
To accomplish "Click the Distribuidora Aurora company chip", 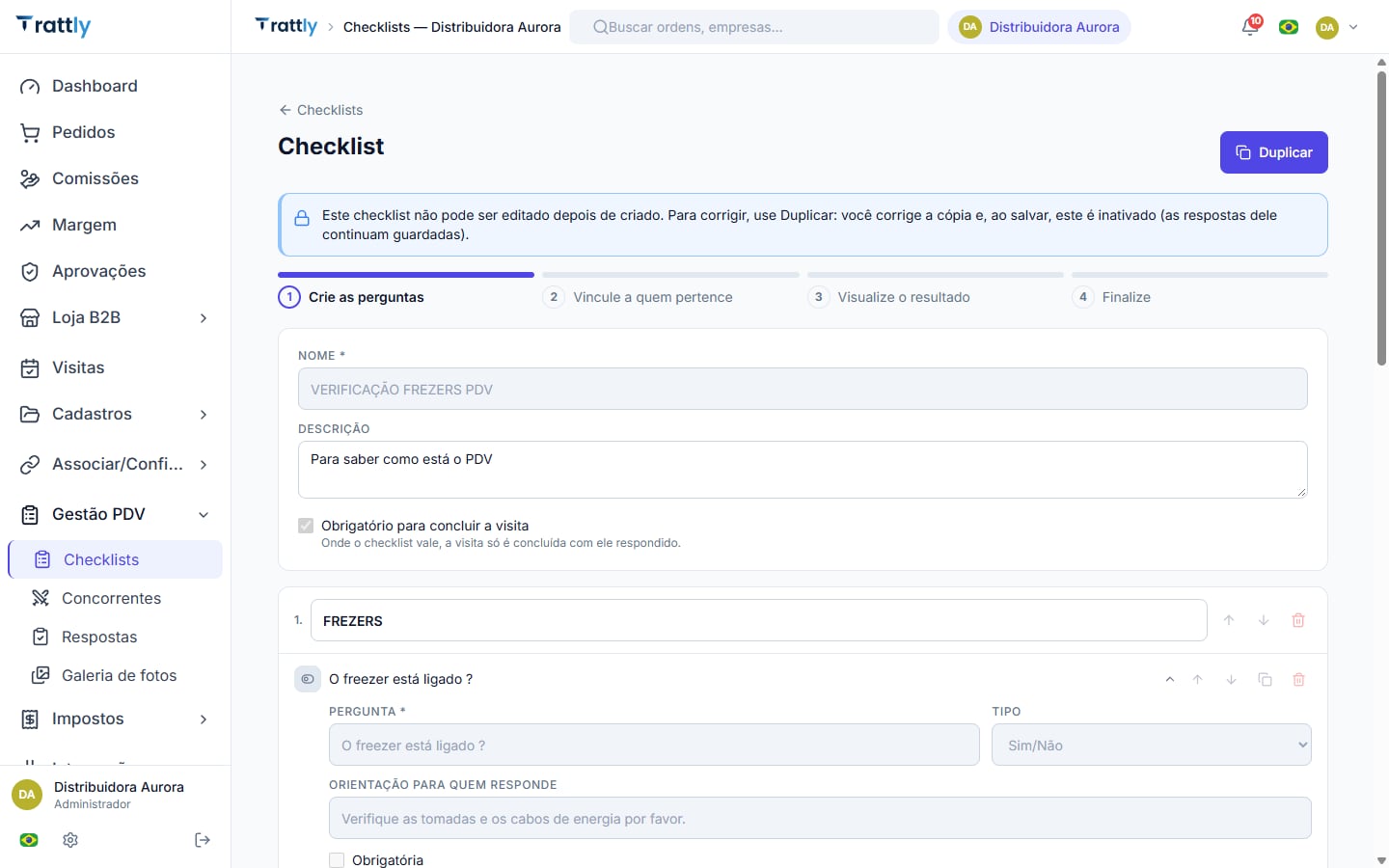I will 1039,27.
